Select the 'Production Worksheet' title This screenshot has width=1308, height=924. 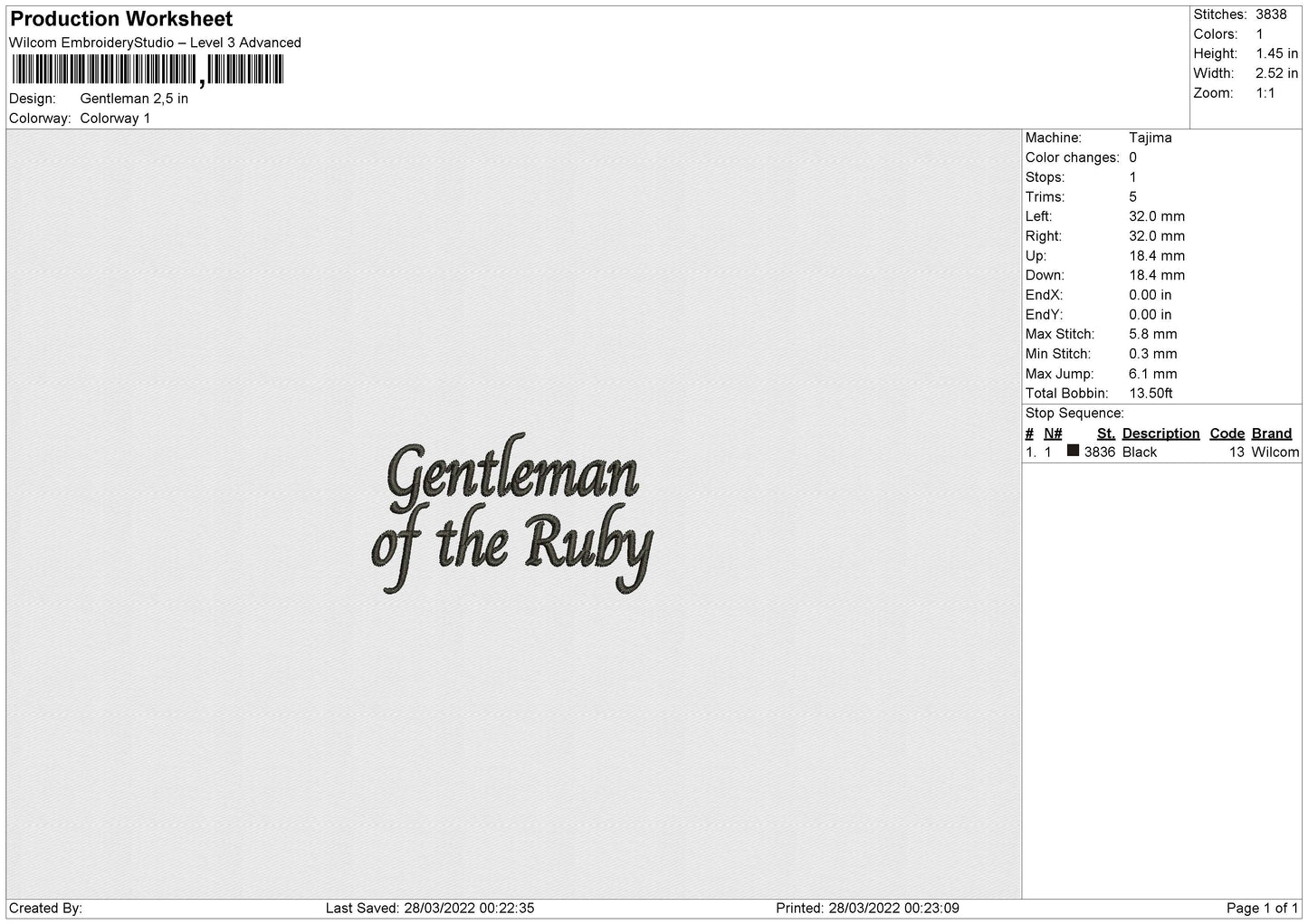click(x=121, y=19)
